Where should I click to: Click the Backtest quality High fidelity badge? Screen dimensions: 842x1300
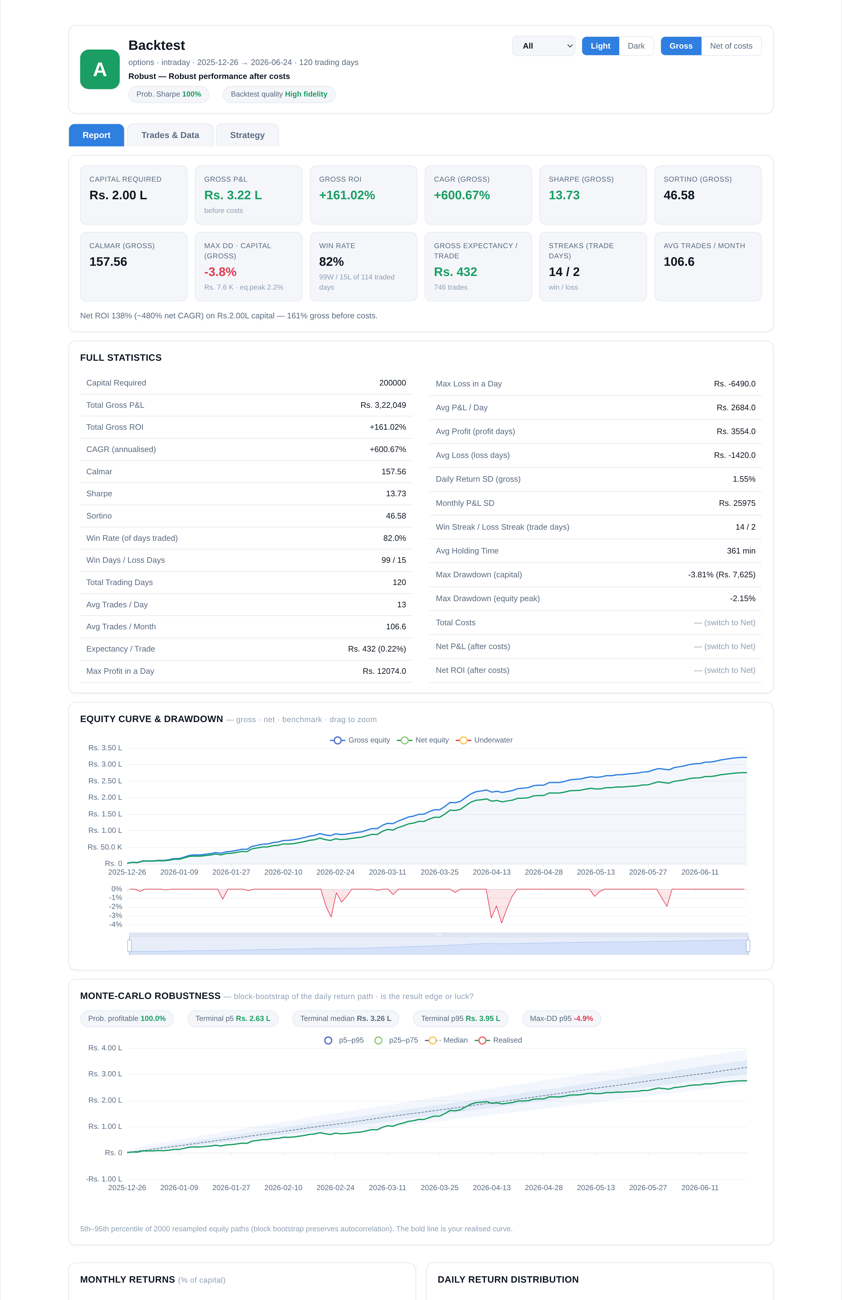point(279,94)
